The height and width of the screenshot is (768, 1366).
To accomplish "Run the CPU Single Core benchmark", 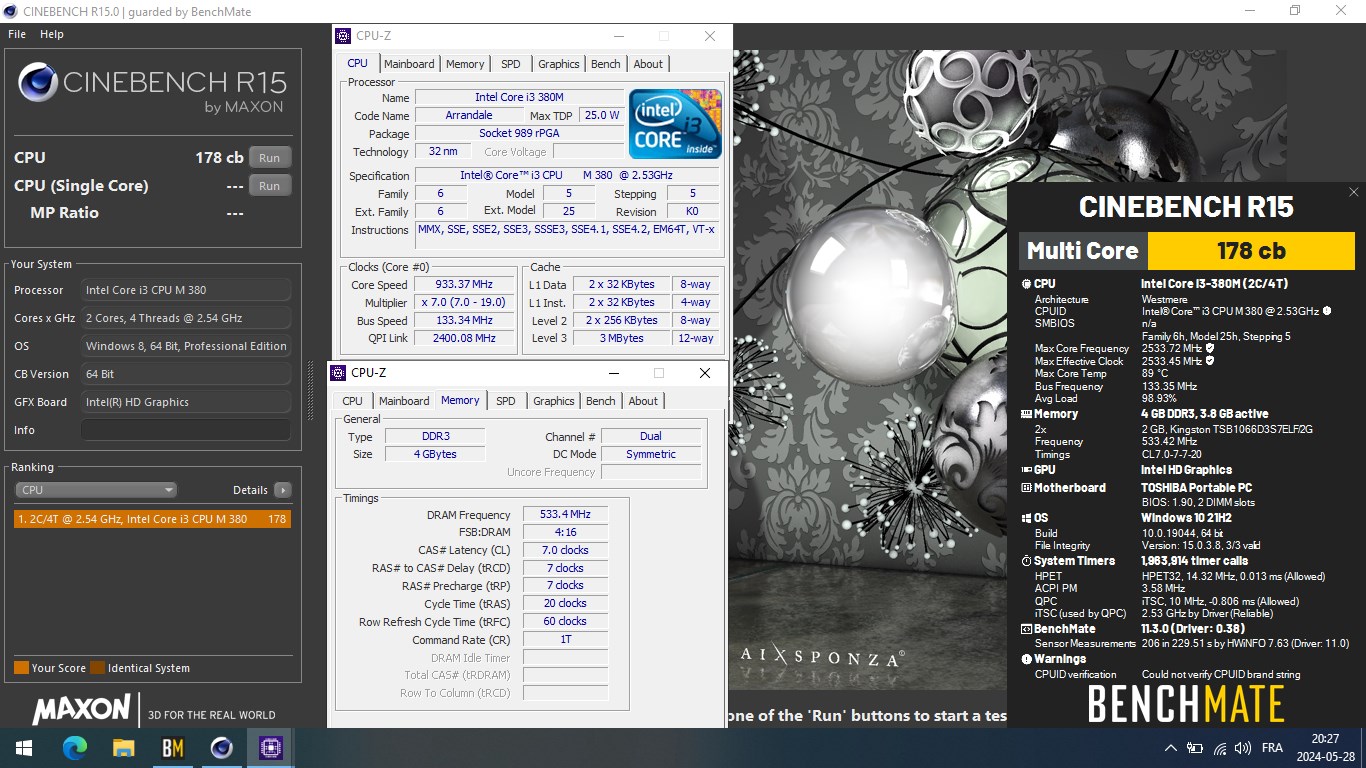I will tap(270, 186).
